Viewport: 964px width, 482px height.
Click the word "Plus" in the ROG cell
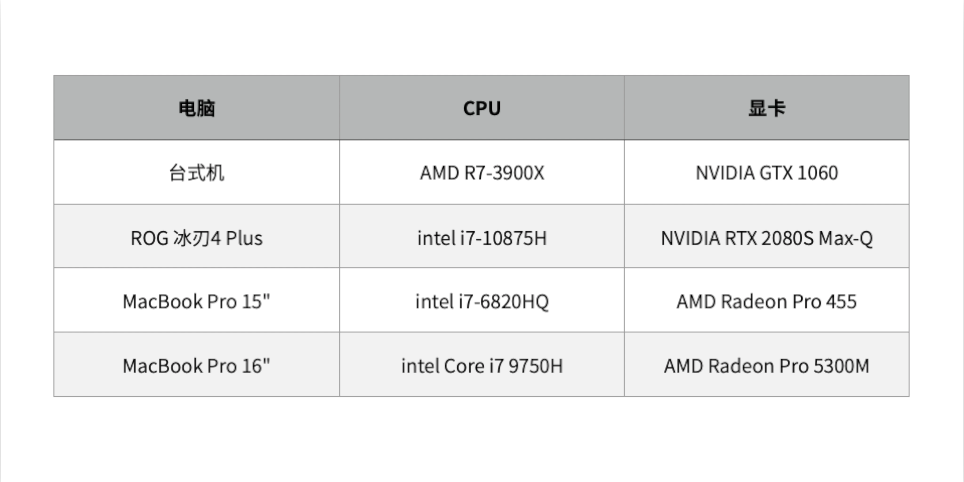pos(243,238)
